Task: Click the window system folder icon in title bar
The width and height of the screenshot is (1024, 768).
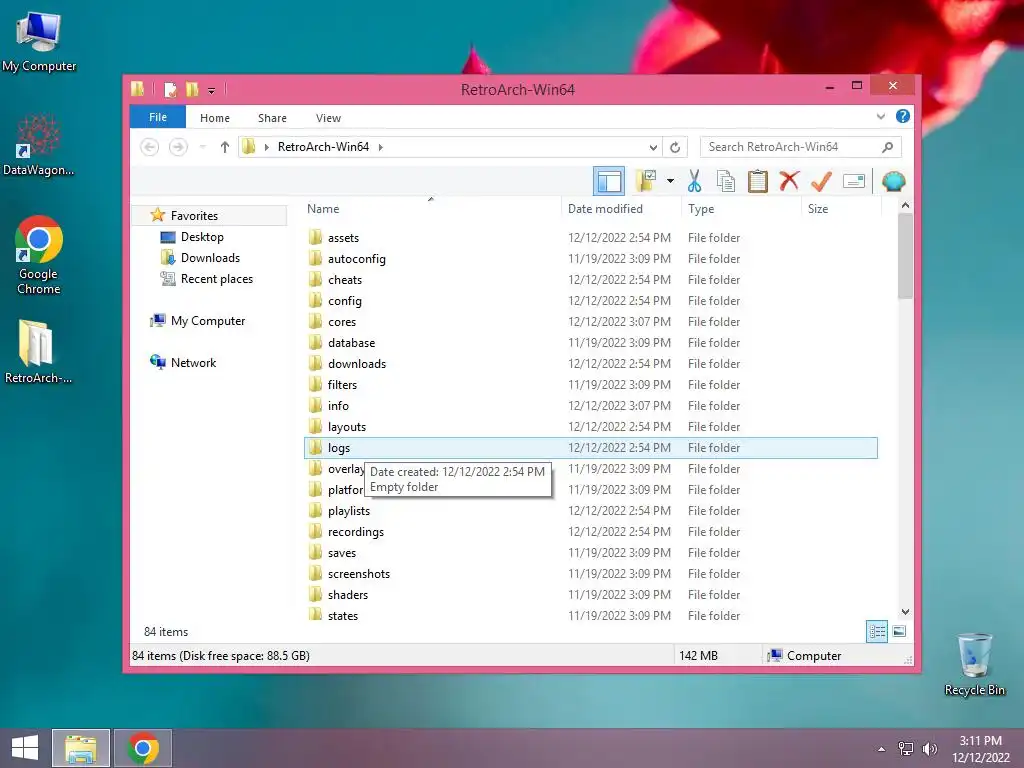Action: [138, 89]
